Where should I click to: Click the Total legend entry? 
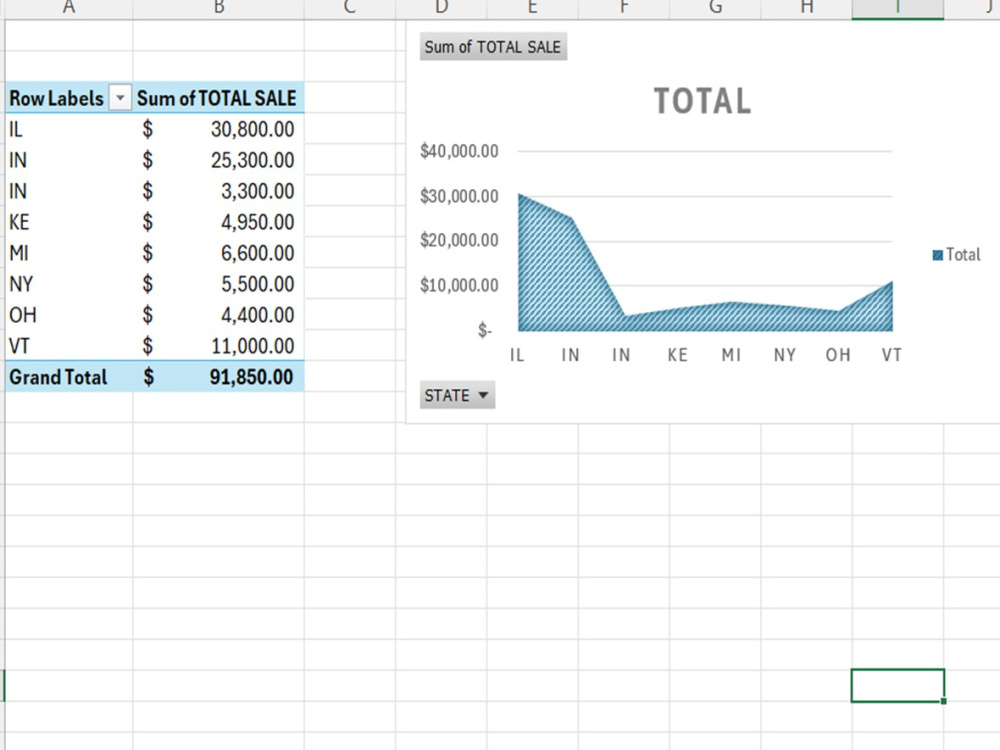(x=956, y=254)
